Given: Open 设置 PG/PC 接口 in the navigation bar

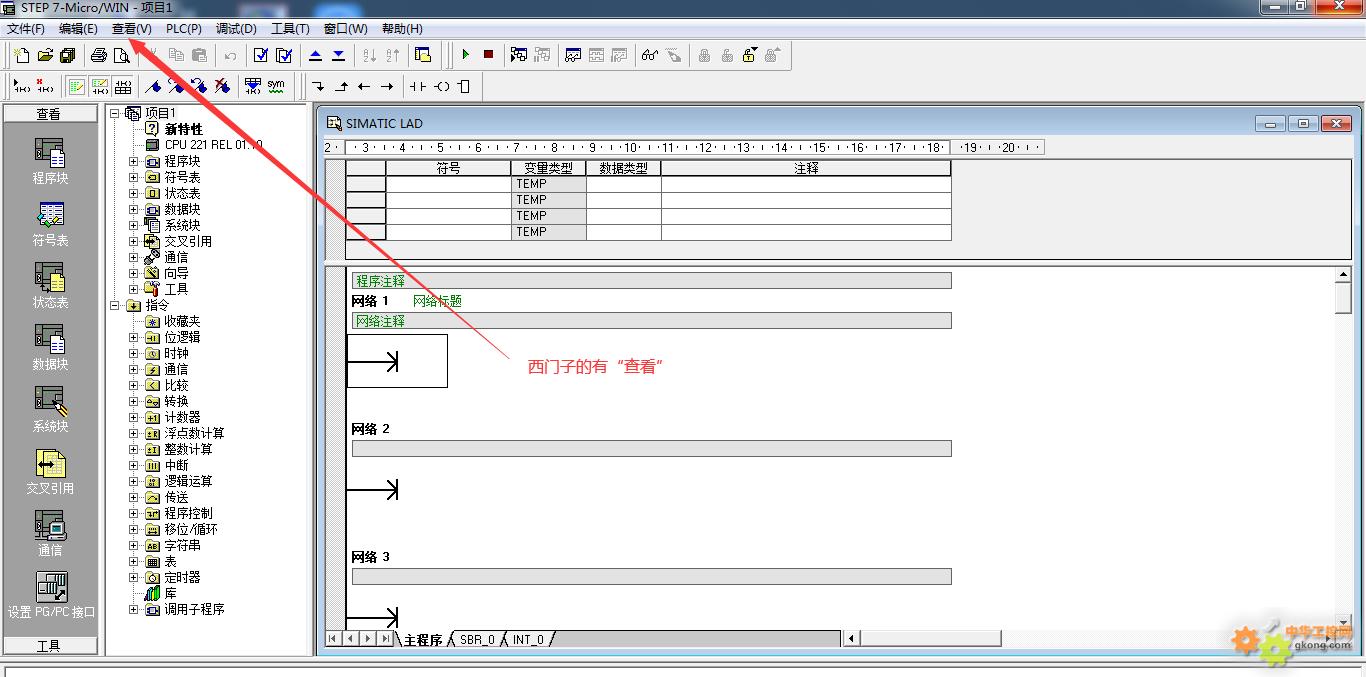Looking at the screenshot, I should coord(51,595).
